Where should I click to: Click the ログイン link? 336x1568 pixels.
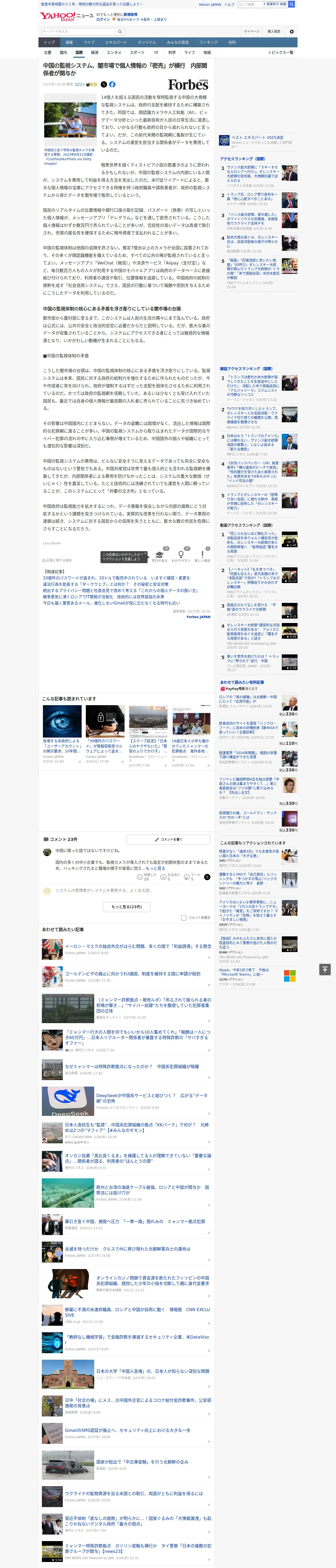[103, 20]
